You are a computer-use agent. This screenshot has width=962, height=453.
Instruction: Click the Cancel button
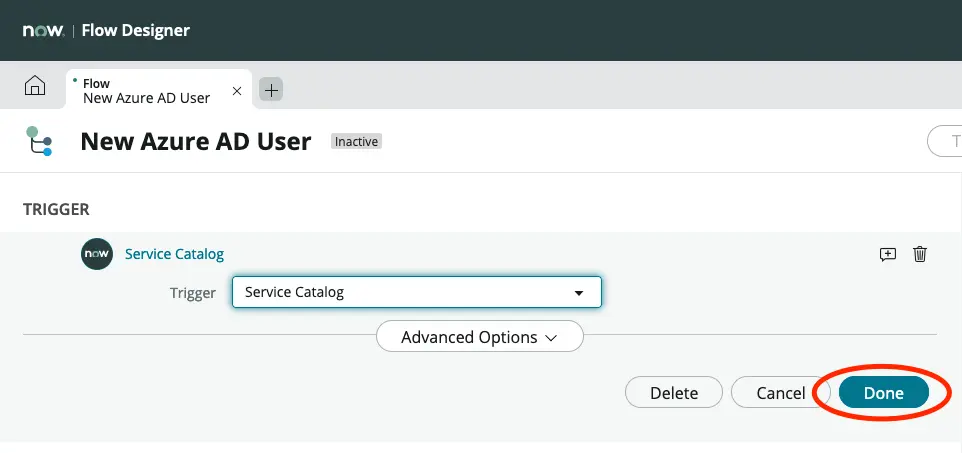coord(780,392)
